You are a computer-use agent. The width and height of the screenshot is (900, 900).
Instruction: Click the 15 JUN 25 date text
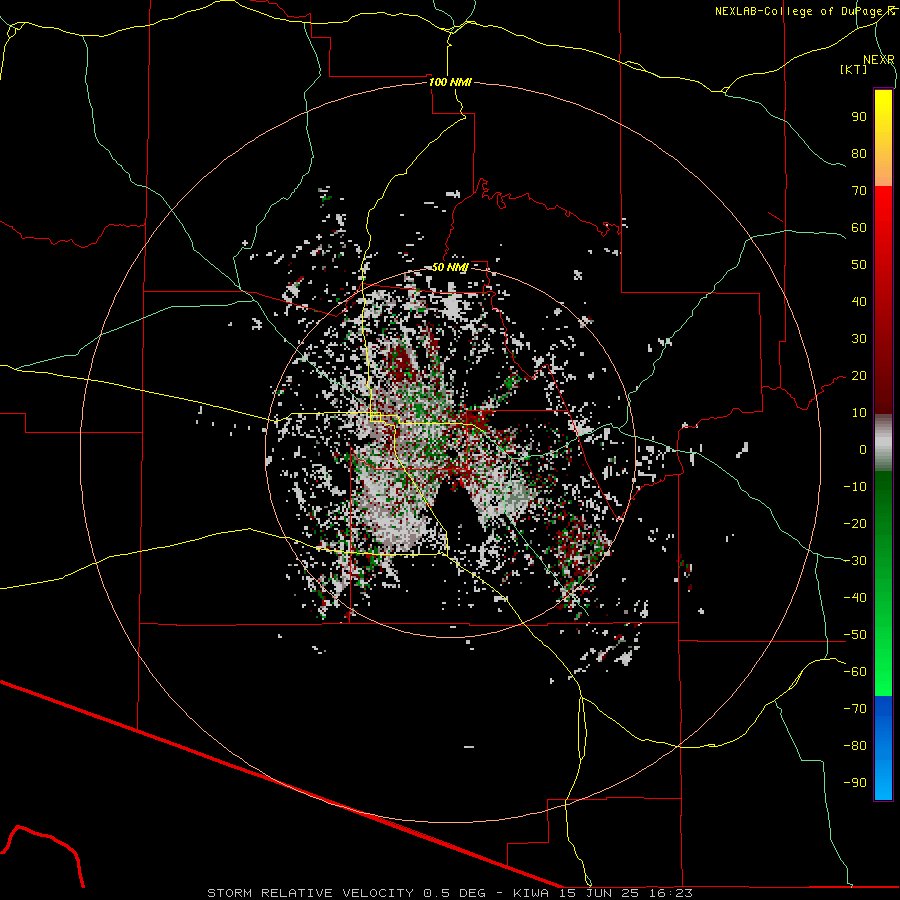598,893
